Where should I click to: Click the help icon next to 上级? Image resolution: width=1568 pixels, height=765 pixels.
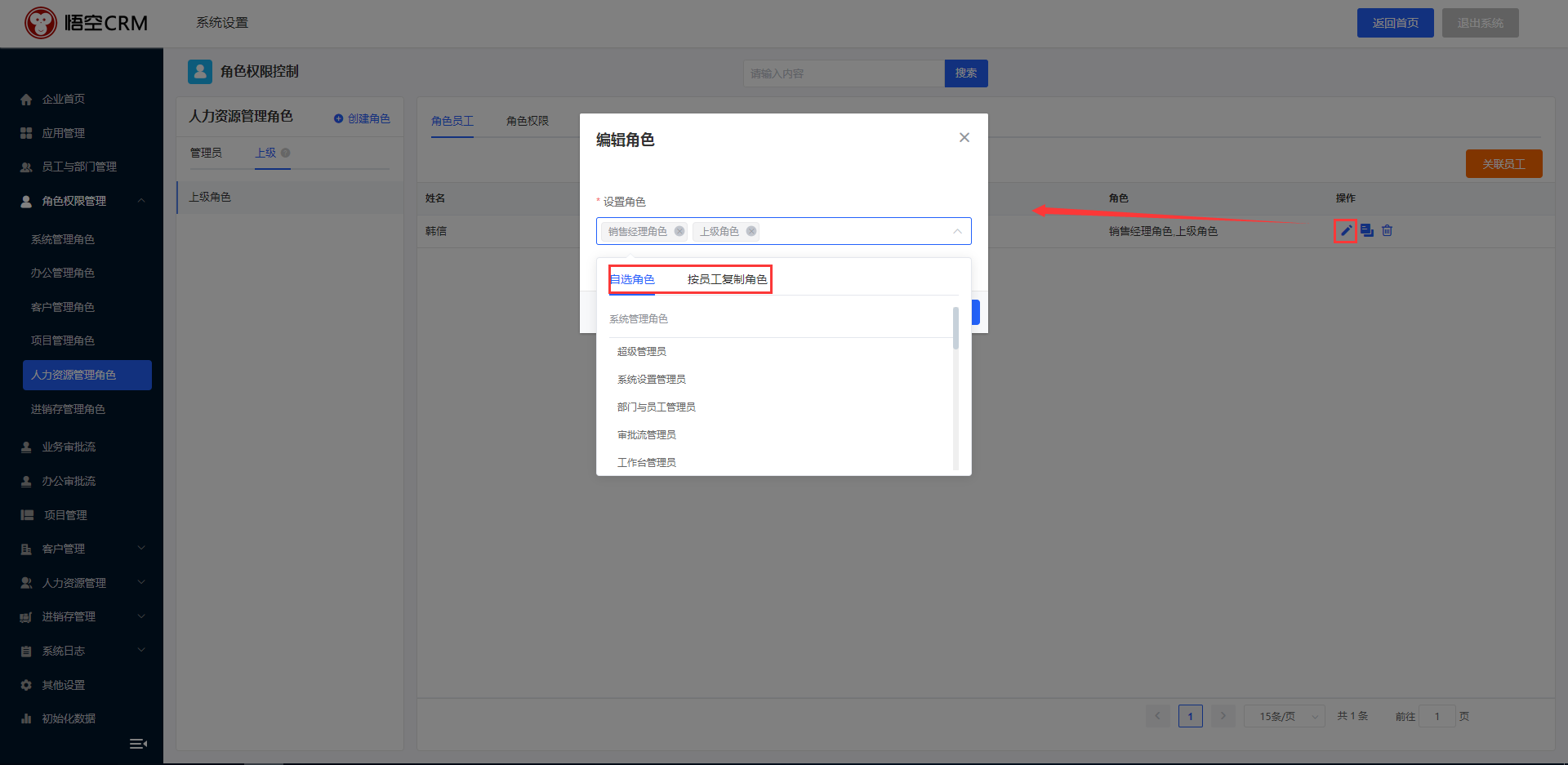coord(285,153)
